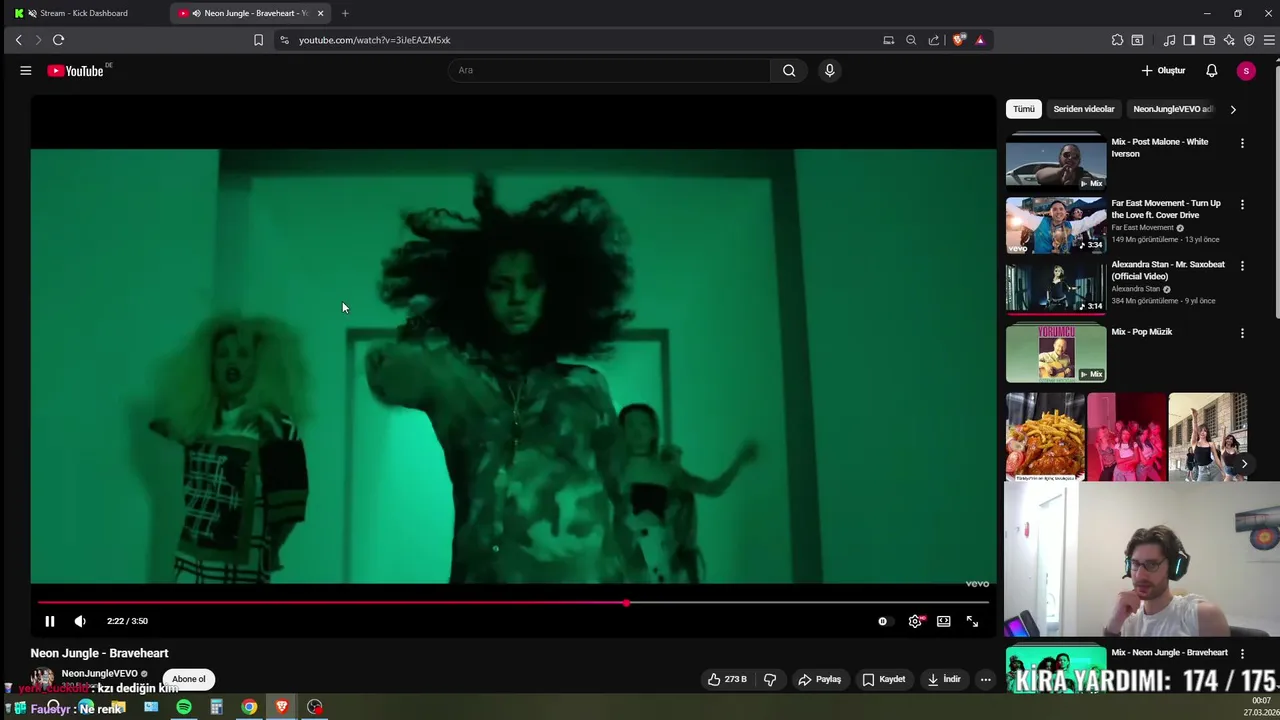Dislike the Braveheart video

coord(770,679)
